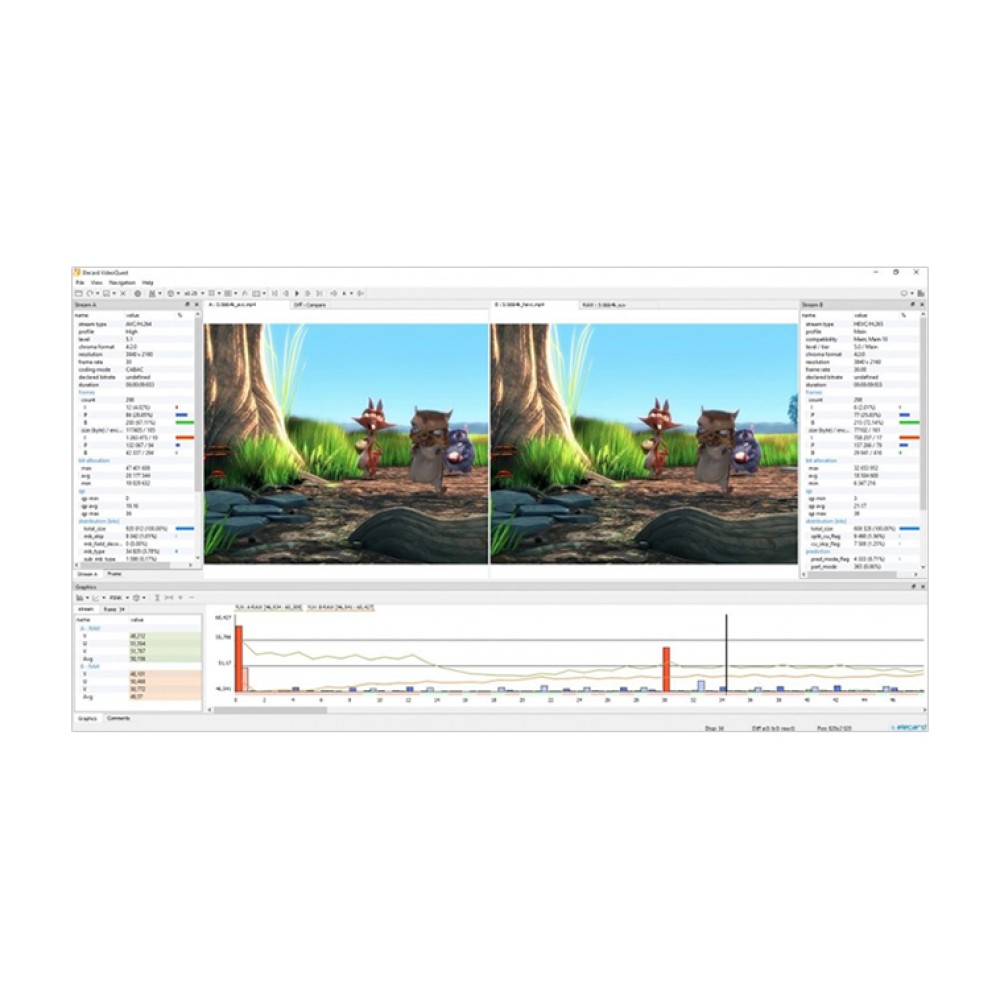Step forward one frame button
This screenshot has width=1000, height=1000.
tap(307, 293)
